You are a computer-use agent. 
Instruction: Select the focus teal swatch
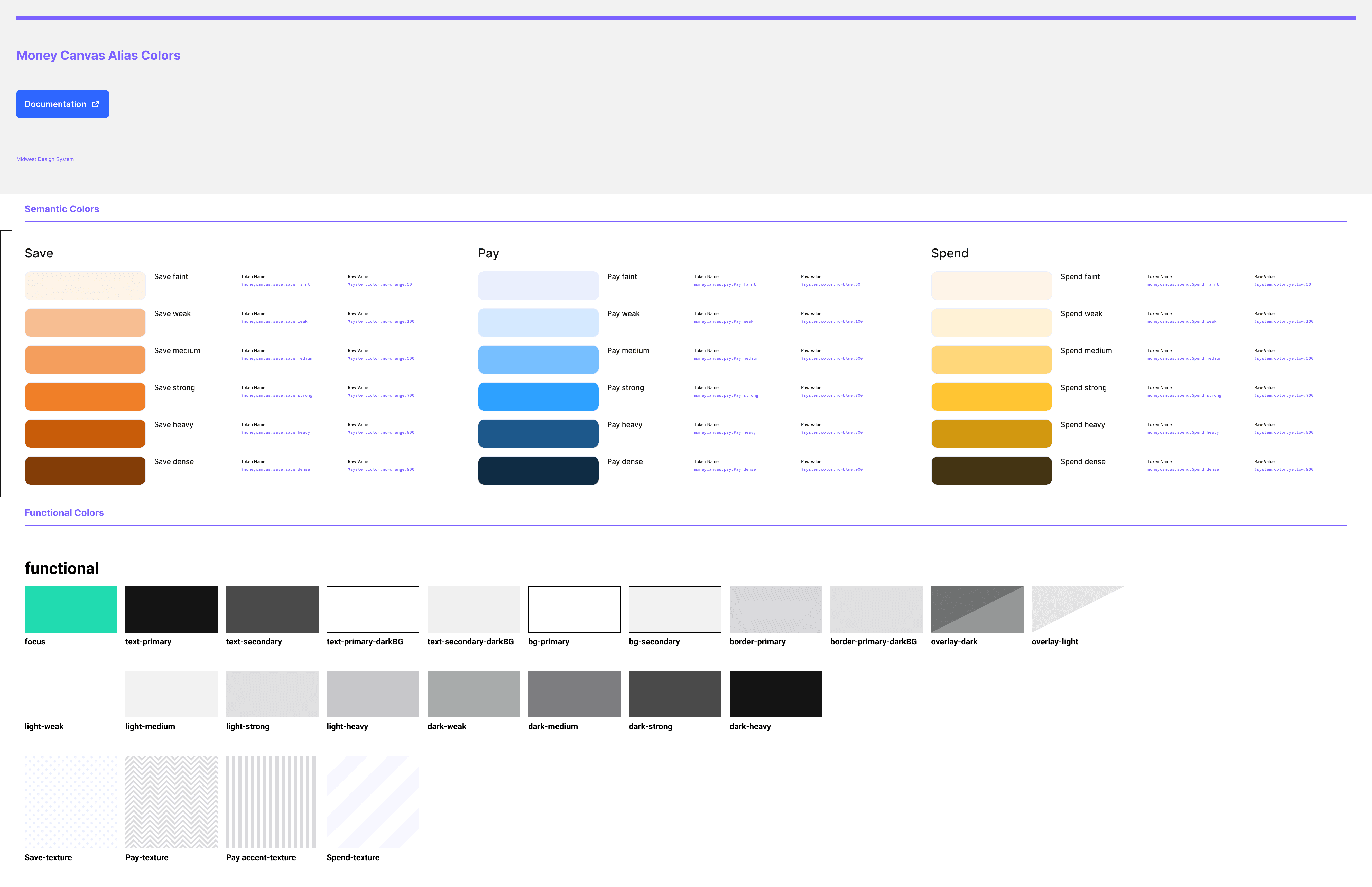tap(71, 609)
